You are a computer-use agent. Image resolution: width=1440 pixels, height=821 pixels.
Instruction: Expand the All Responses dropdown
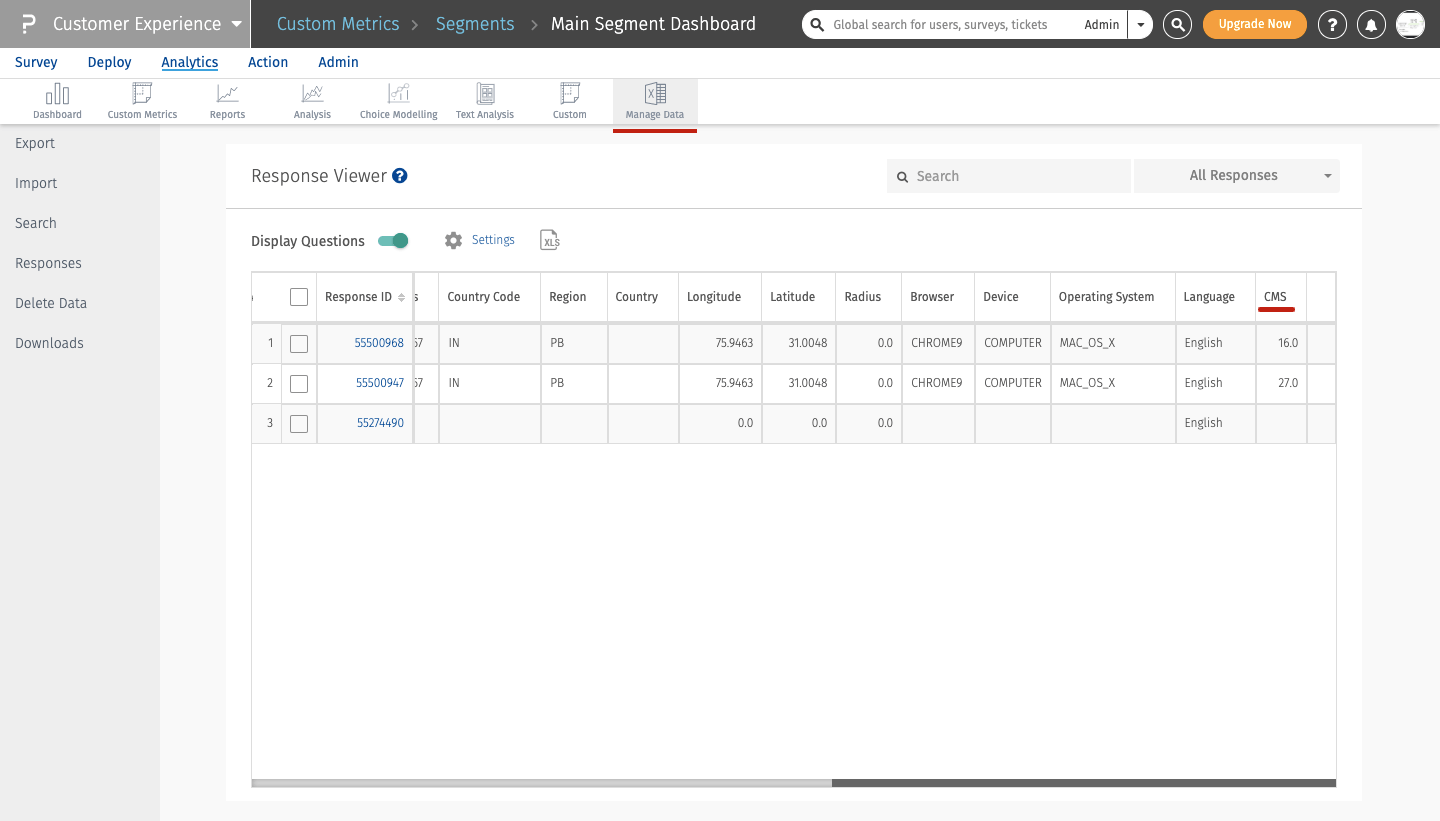pos(1237,176)
